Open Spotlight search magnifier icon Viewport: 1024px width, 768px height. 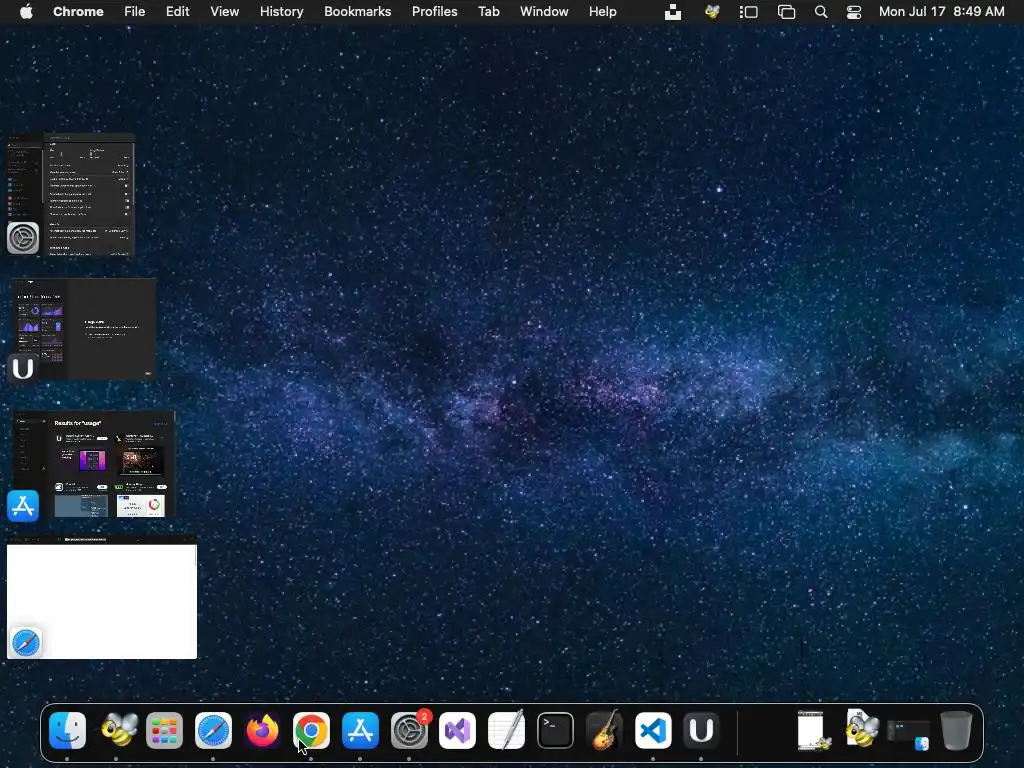coord(821,12)
